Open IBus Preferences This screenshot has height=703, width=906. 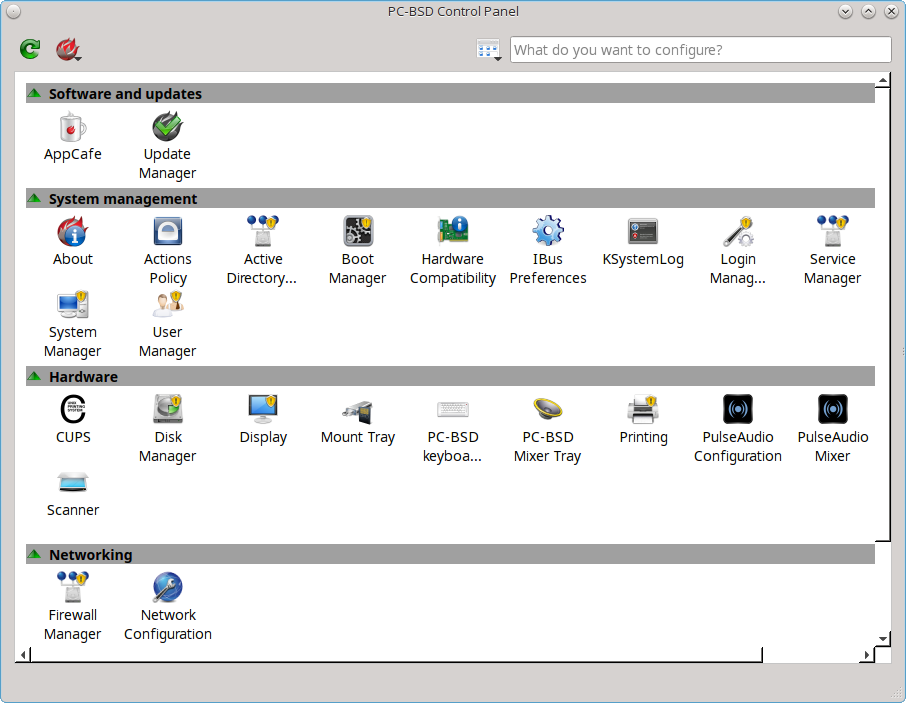548,251
